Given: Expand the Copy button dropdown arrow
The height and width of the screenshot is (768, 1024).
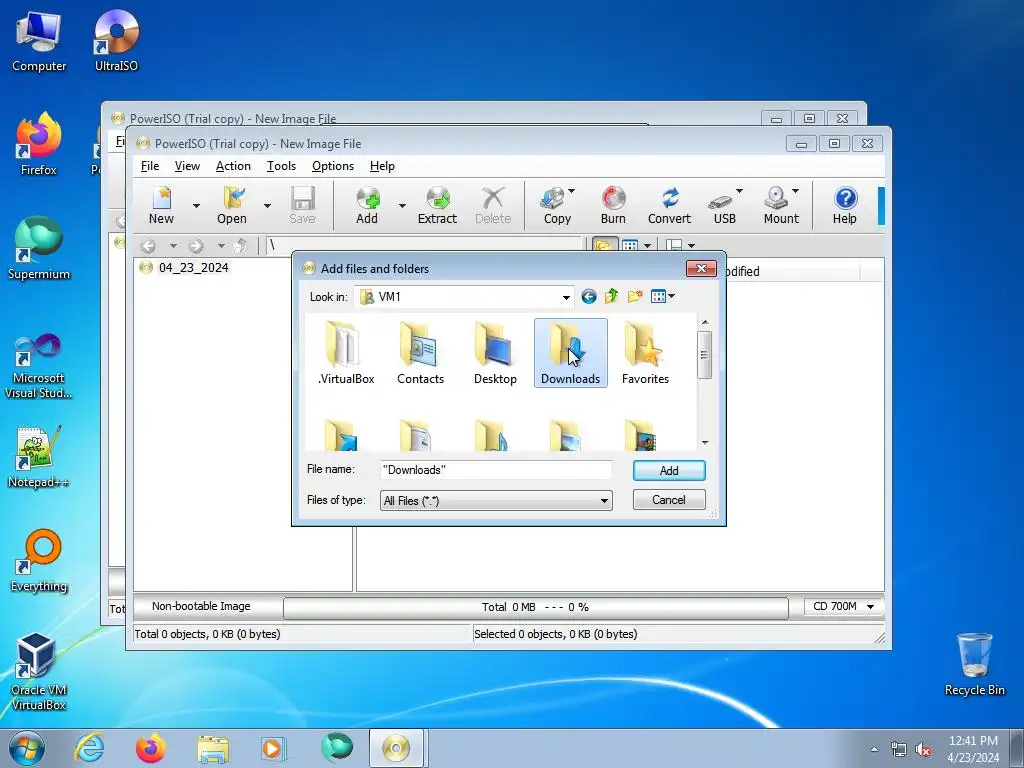Looking at the screenshot, I should coord(572,191).
